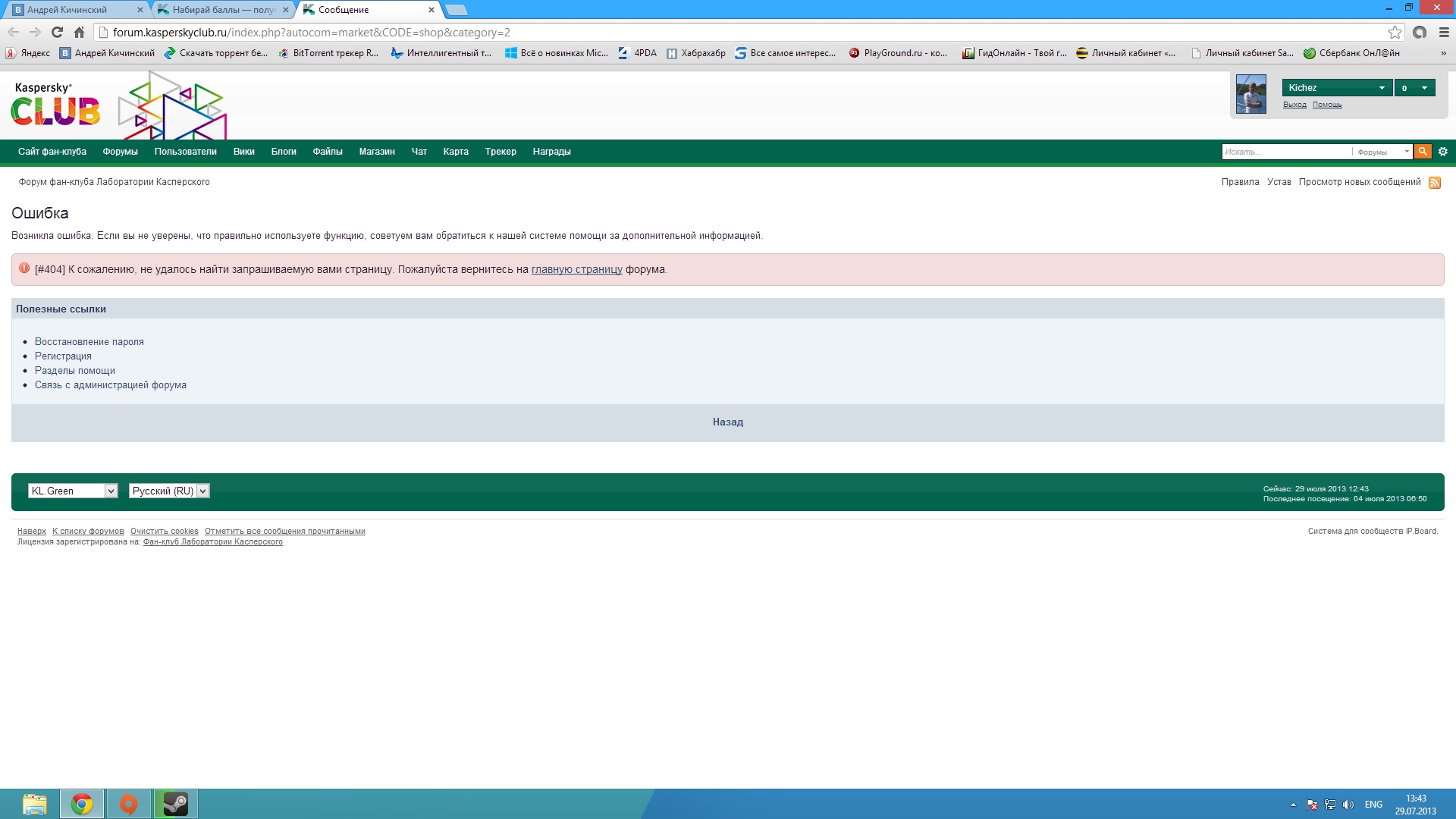Click the главную страницу link
This screenshot has height=819, width=1456.
click(x=576, y=270)
